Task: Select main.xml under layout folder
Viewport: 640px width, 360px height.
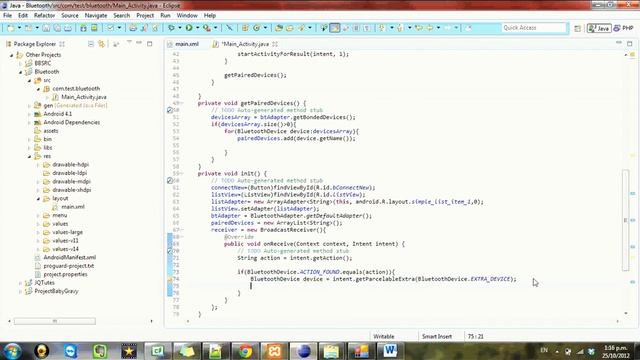Action: (73, 207)
